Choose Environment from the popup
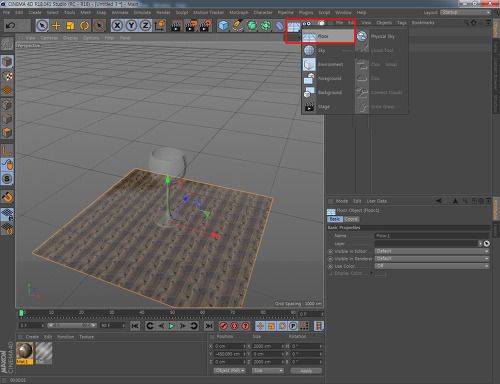The image size is (500, 384). pos(328,64)
